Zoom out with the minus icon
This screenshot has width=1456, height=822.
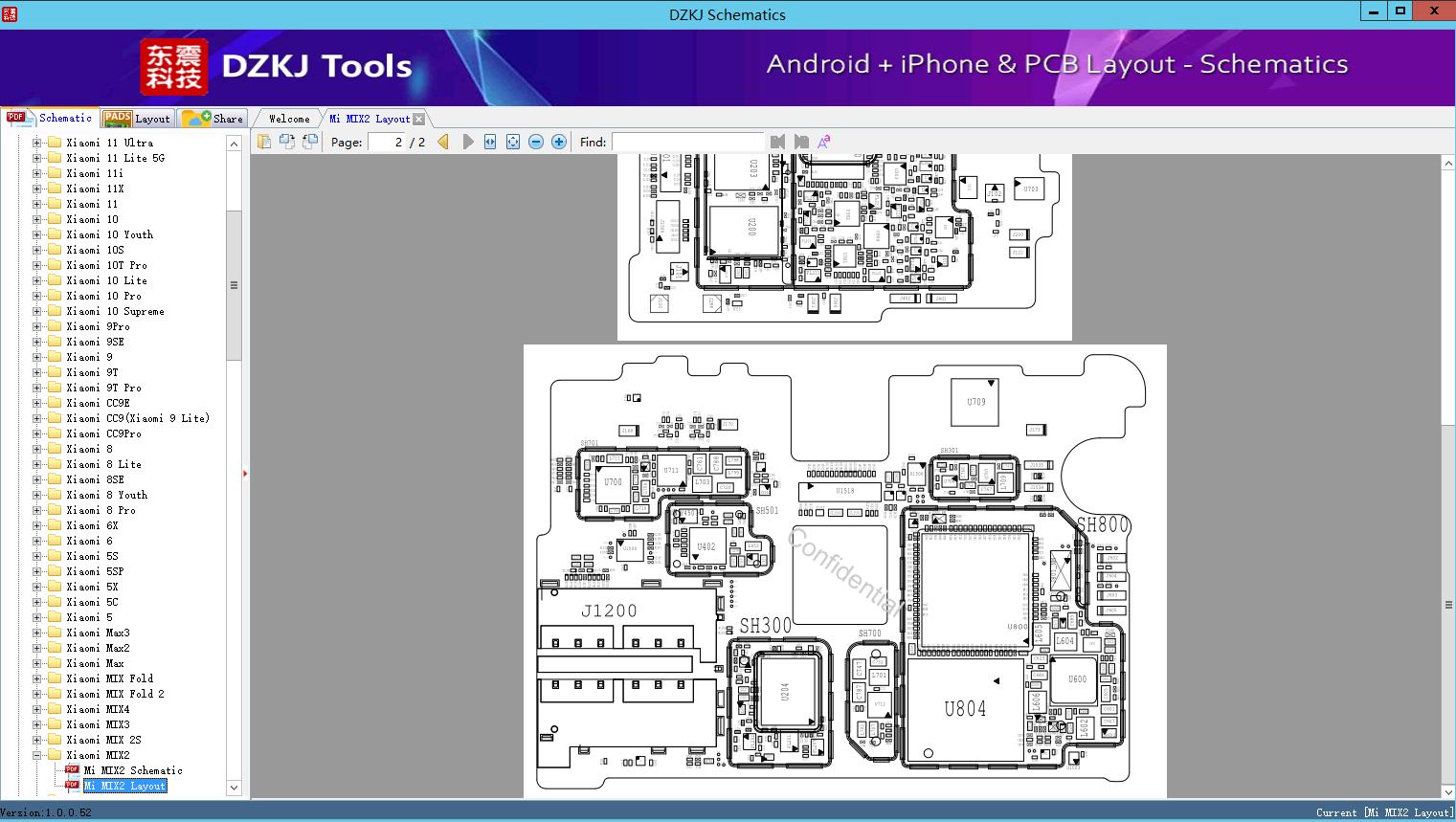536,142
